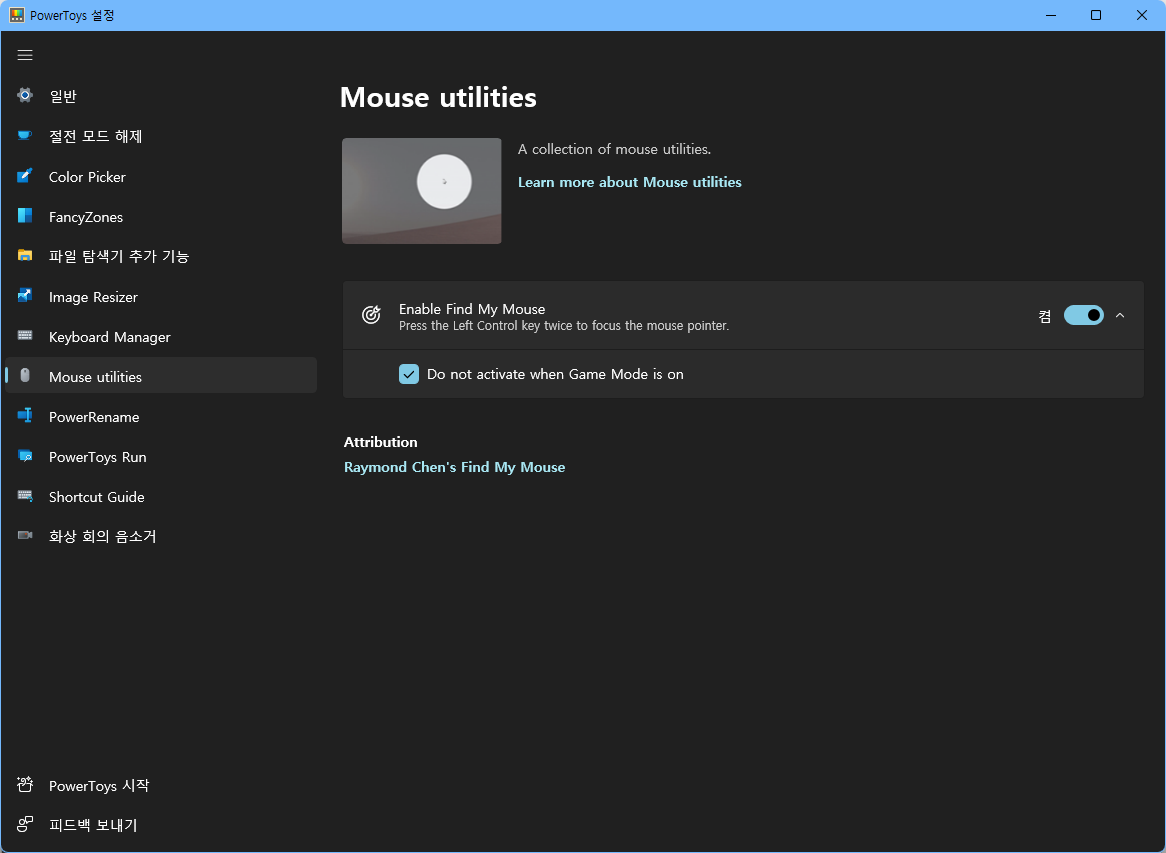Screen dimensions: 1166x853
Task: Click the camera icon for 화상 회의 음소거
Action: point(25,535)
